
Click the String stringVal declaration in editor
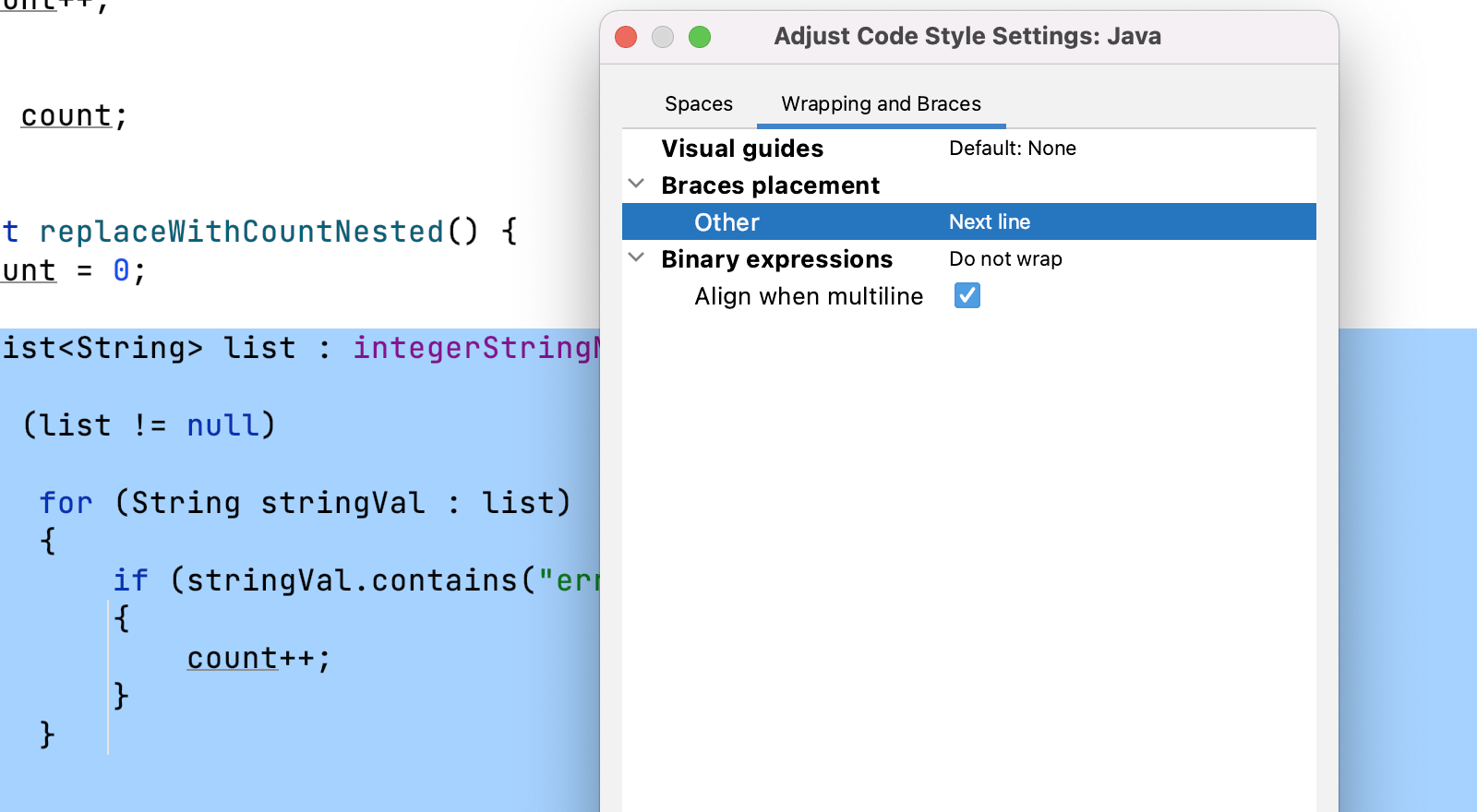278,503
